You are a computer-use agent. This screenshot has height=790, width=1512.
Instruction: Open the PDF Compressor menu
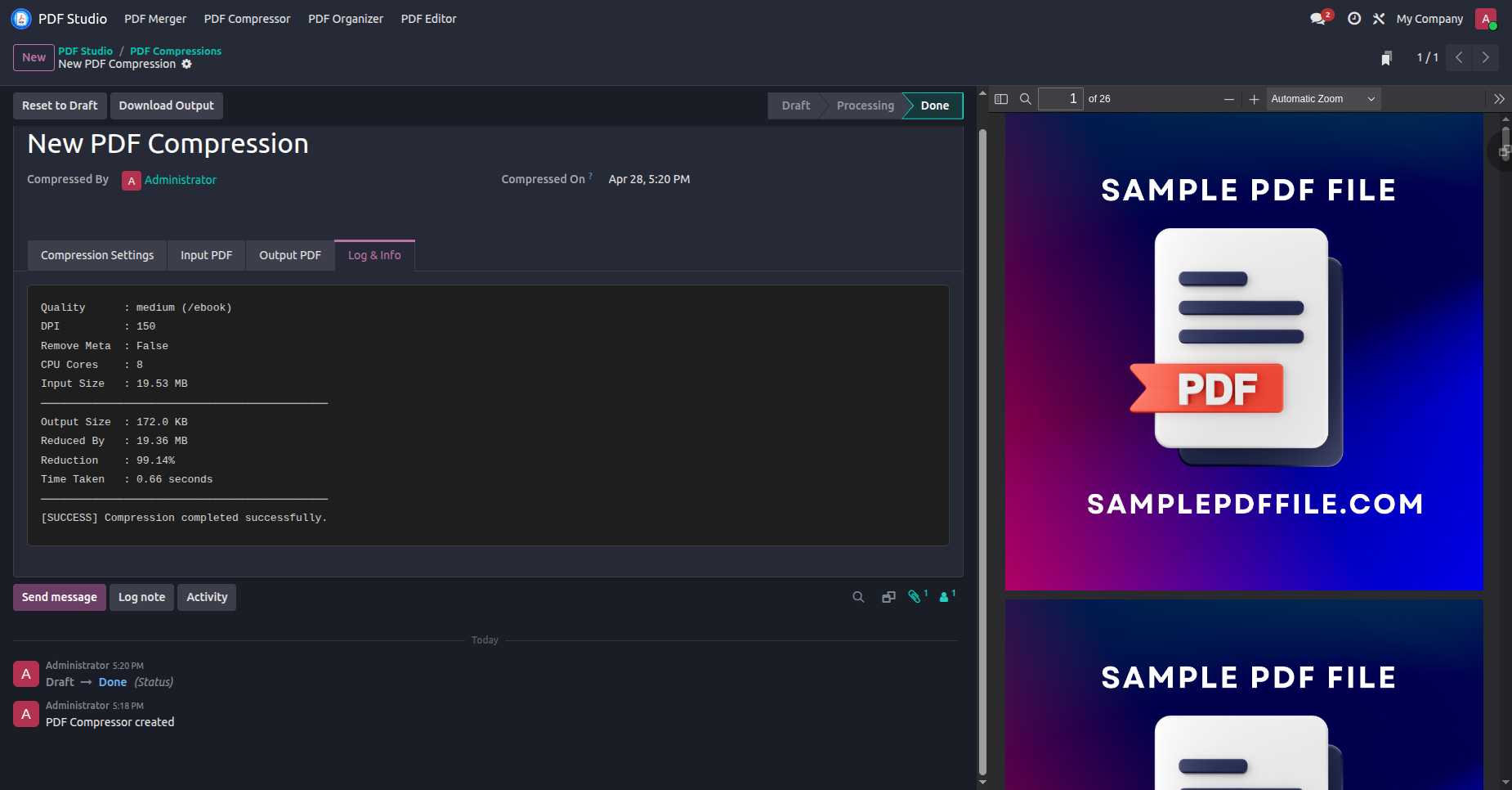(247, 19)
